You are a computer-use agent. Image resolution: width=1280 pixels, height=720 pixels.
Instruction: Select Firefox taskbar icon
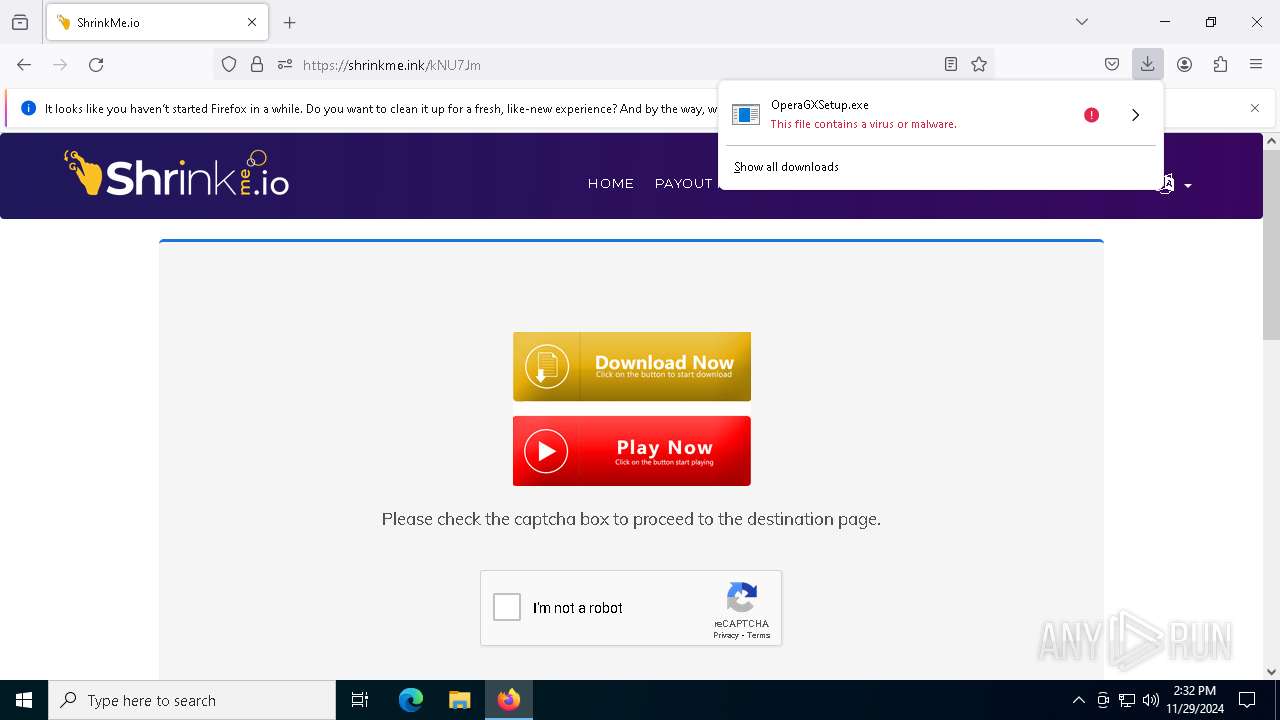(x=509, y=700)
